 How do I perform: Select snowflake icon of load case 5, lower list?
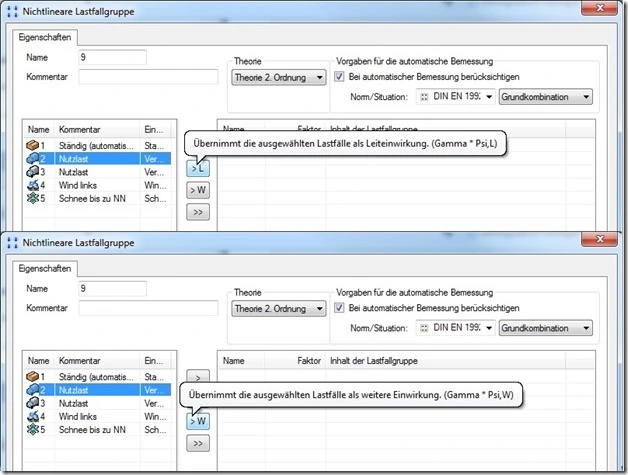(33, 429)
